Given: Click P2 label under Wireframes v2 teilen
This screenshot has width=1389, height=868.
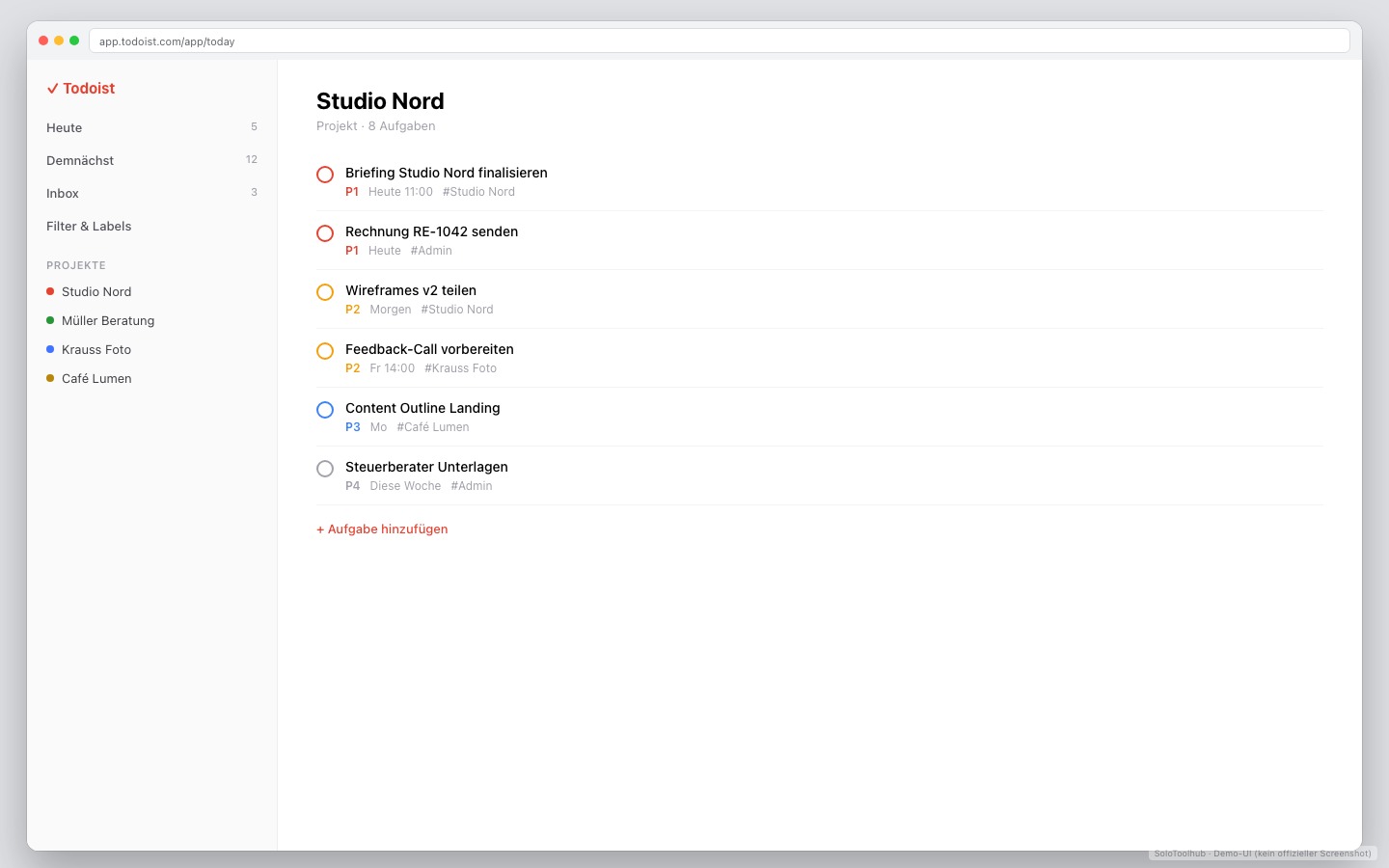Looking at the screenshot, I should pyautogui.click(x=353, y=310).
